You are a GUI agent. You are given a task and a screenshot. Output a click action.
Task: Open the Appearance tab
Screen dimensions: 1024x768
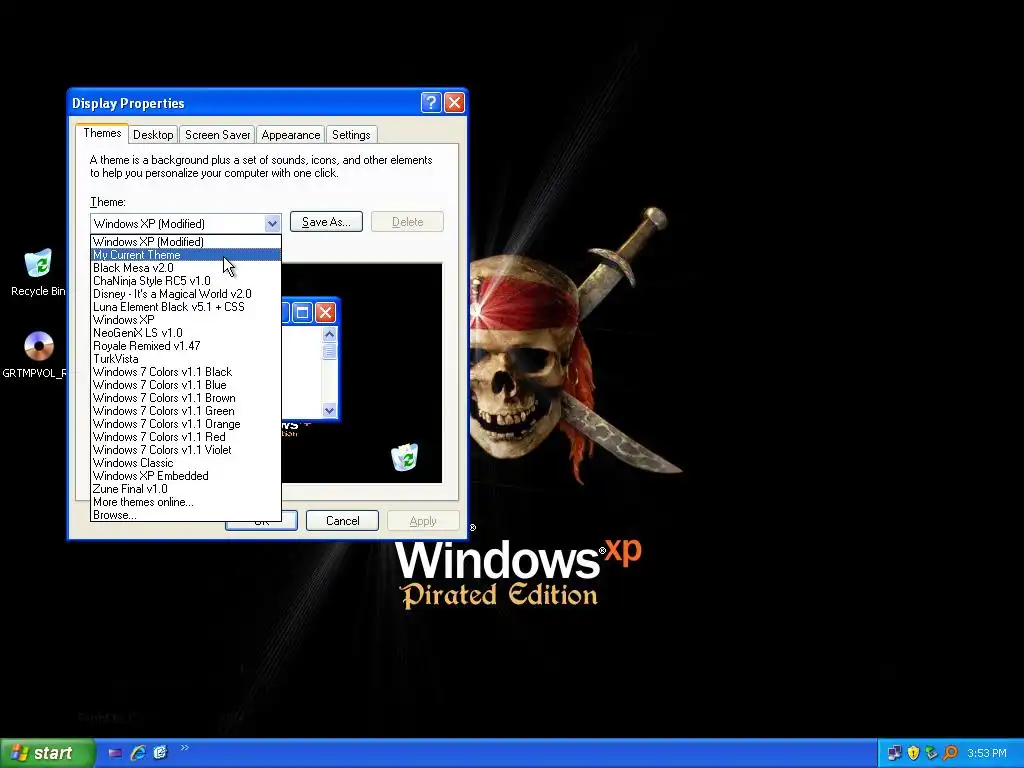click(x=291, y=135)
